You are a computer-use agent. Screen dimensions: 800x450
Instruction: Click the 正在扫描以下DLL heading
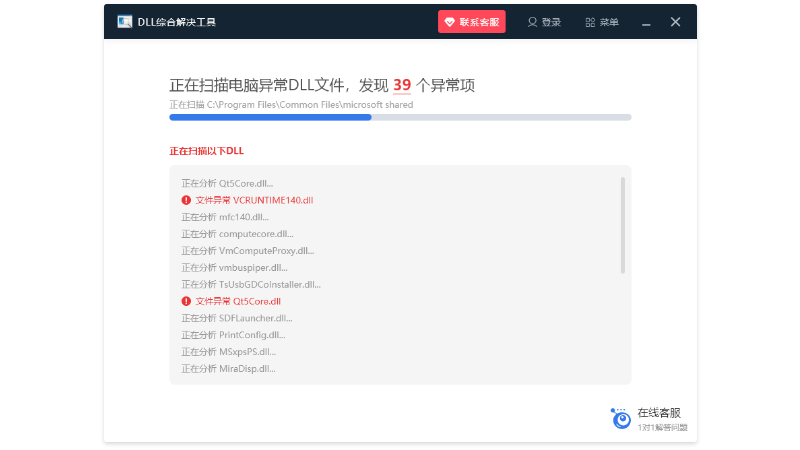206,151
